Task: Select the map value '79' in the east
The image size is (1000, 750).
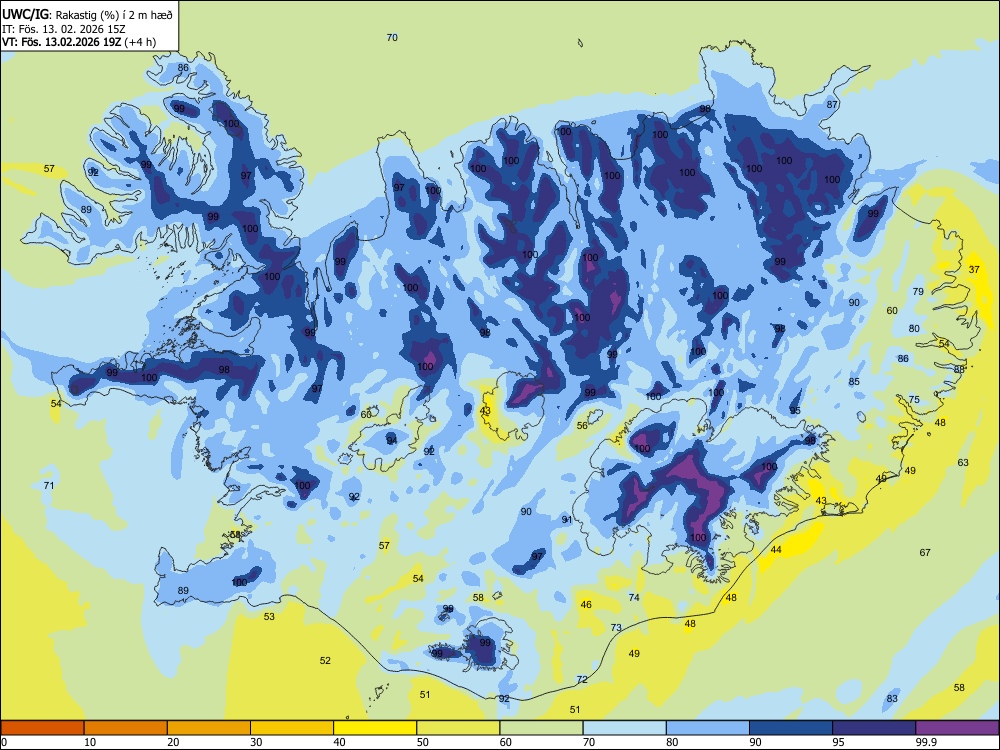Action: [918, 291]
